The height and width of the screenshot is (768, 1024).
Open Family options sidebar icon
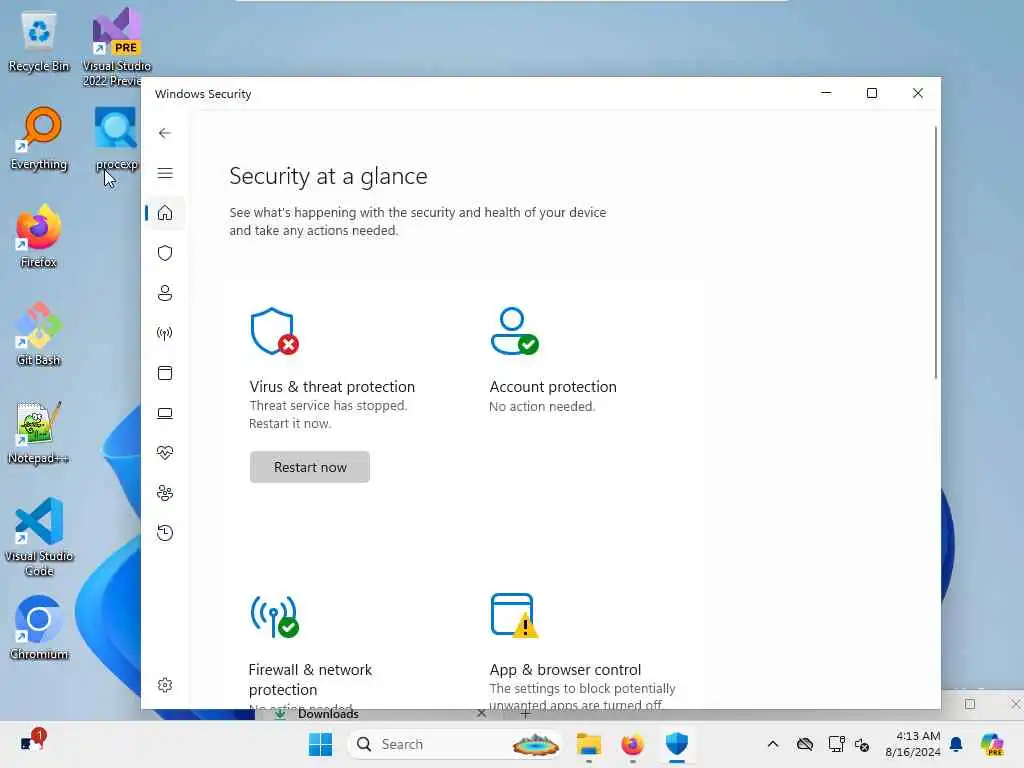(165, 493)
